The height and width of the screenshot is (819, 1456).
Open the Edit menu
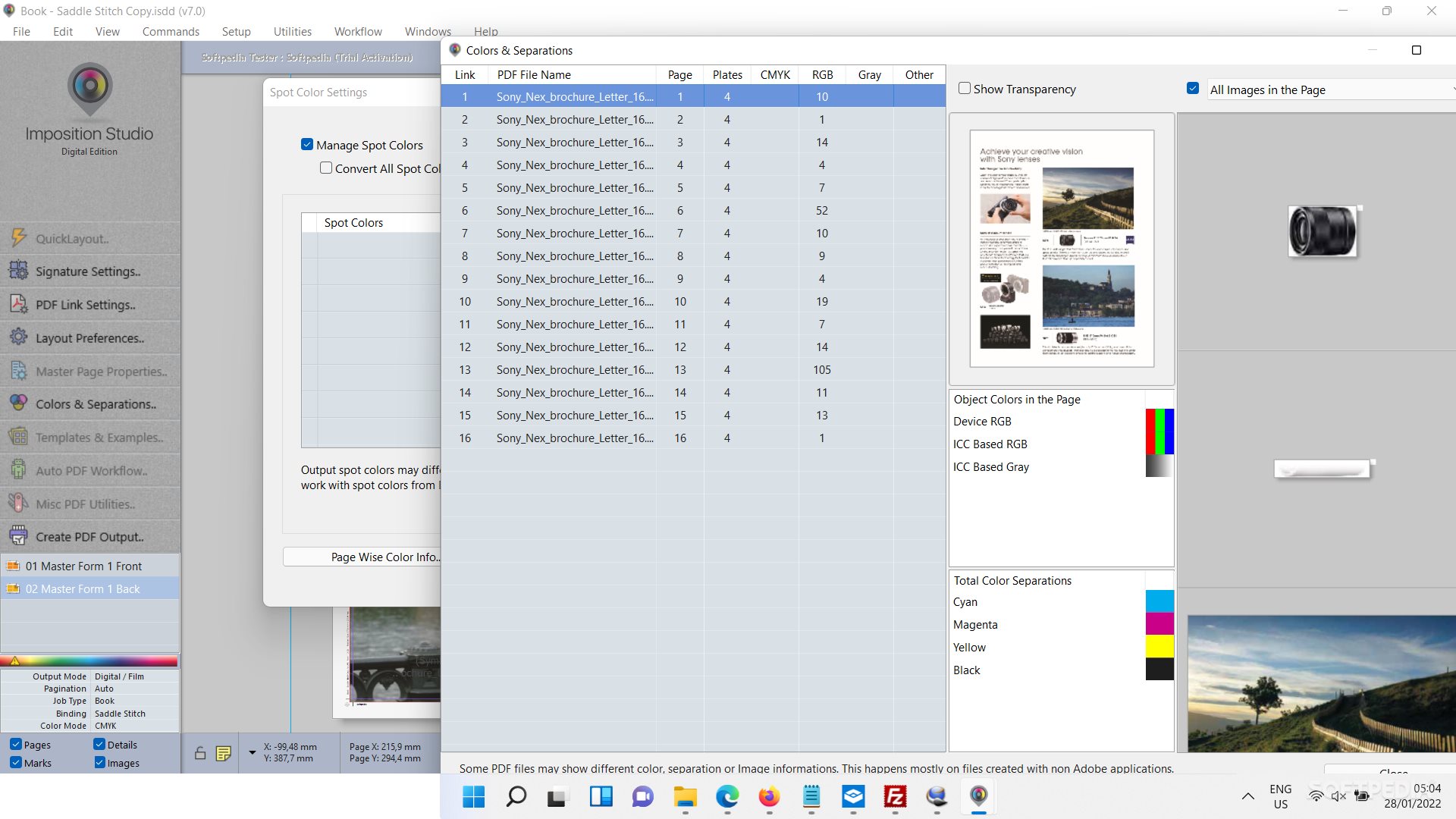(x=63, y=31)
